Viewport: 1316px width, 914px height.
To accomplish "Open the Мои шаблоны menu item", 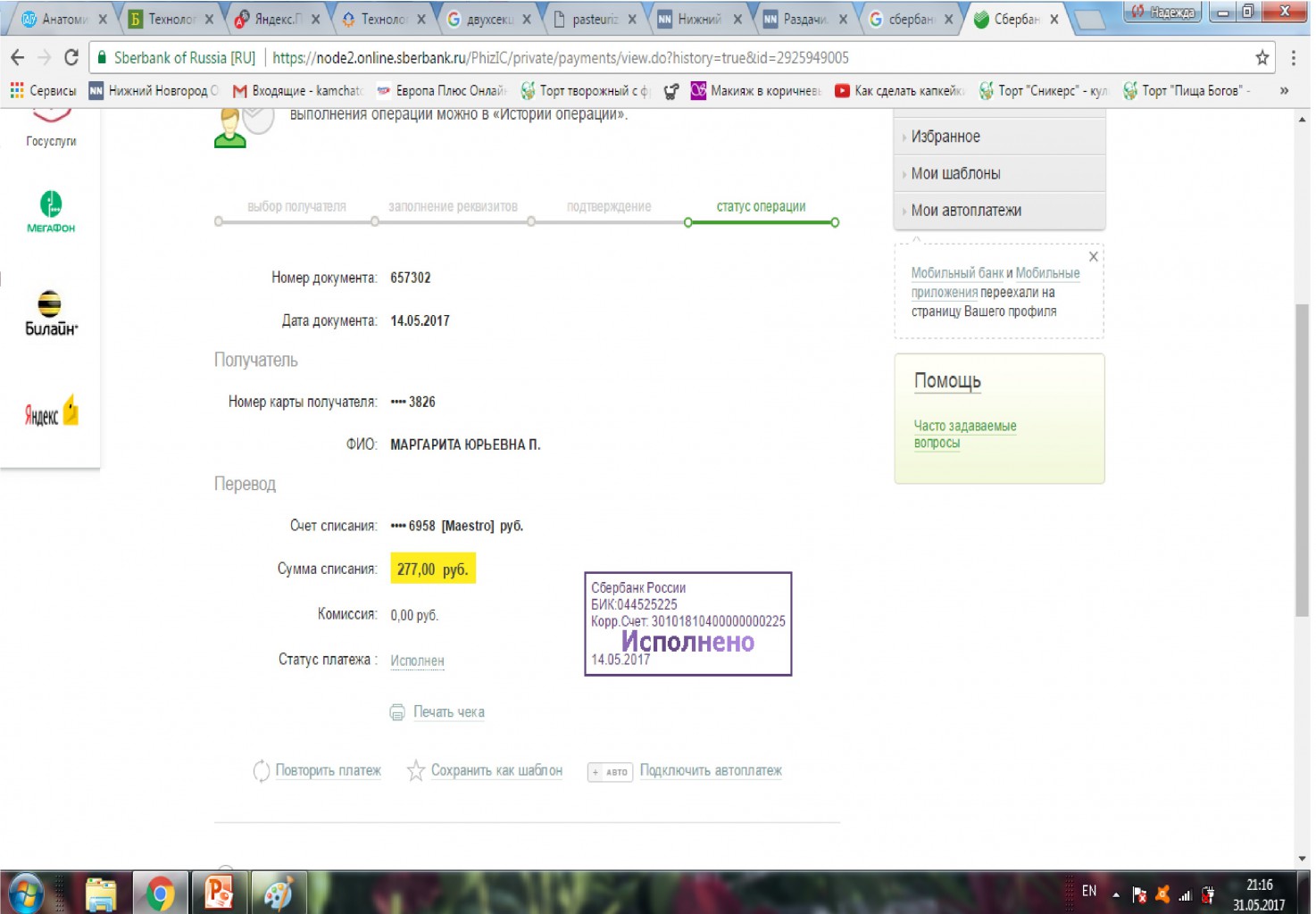I will point(1000,173).
